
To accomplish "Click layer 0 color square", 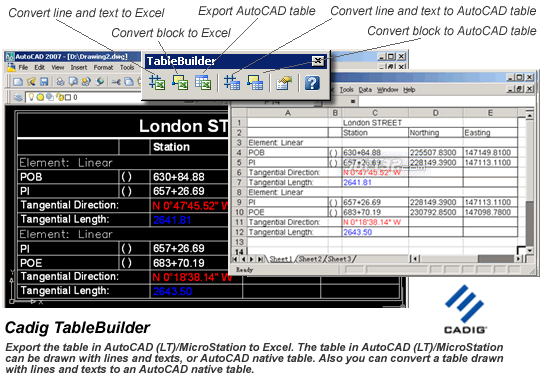I will pos(68,97).
